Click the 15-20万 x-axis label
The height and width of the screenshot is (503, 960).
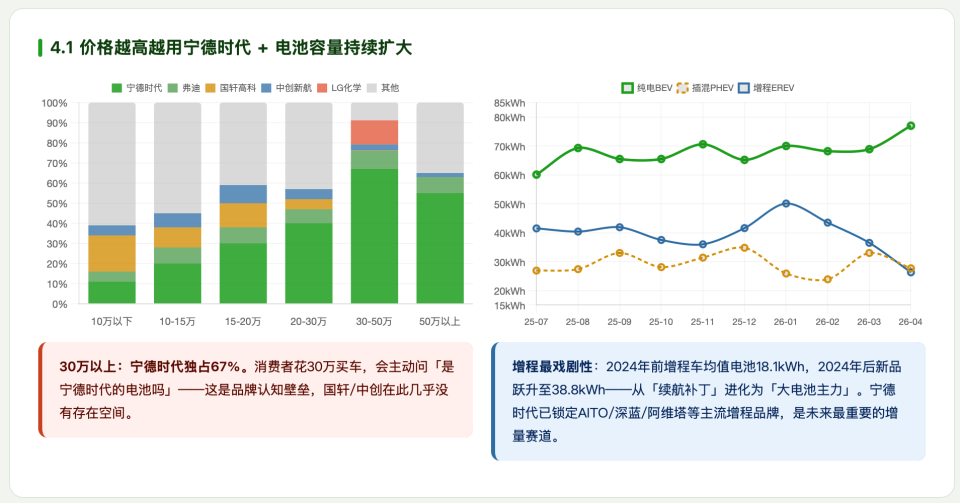click(243, 321)
